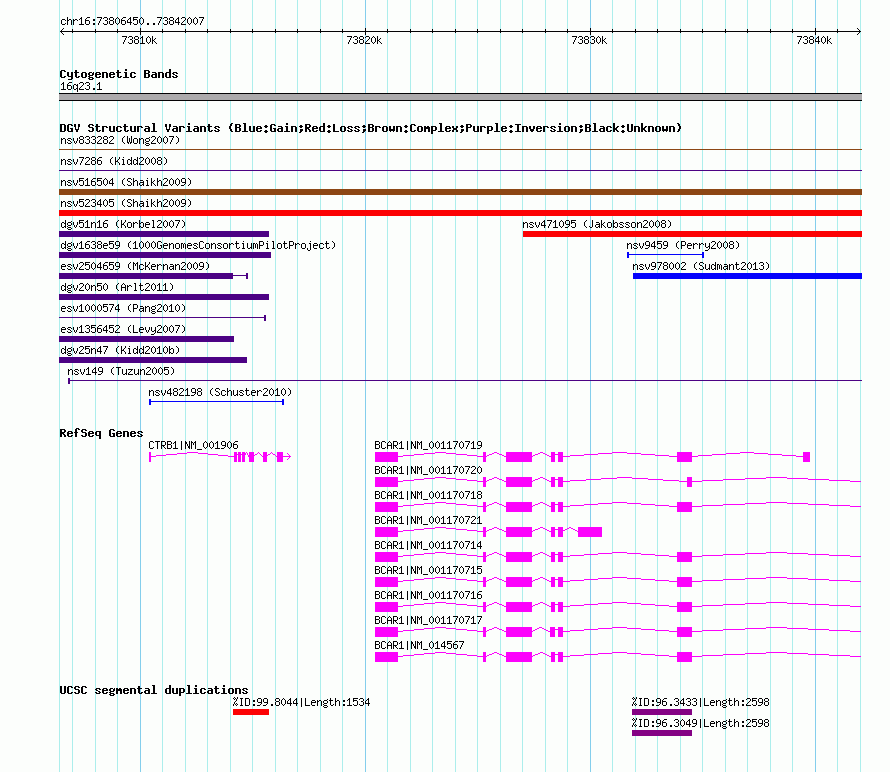
Task: Select the nsv7286 (Kidd2008) variant label
Action: [114, 161]
